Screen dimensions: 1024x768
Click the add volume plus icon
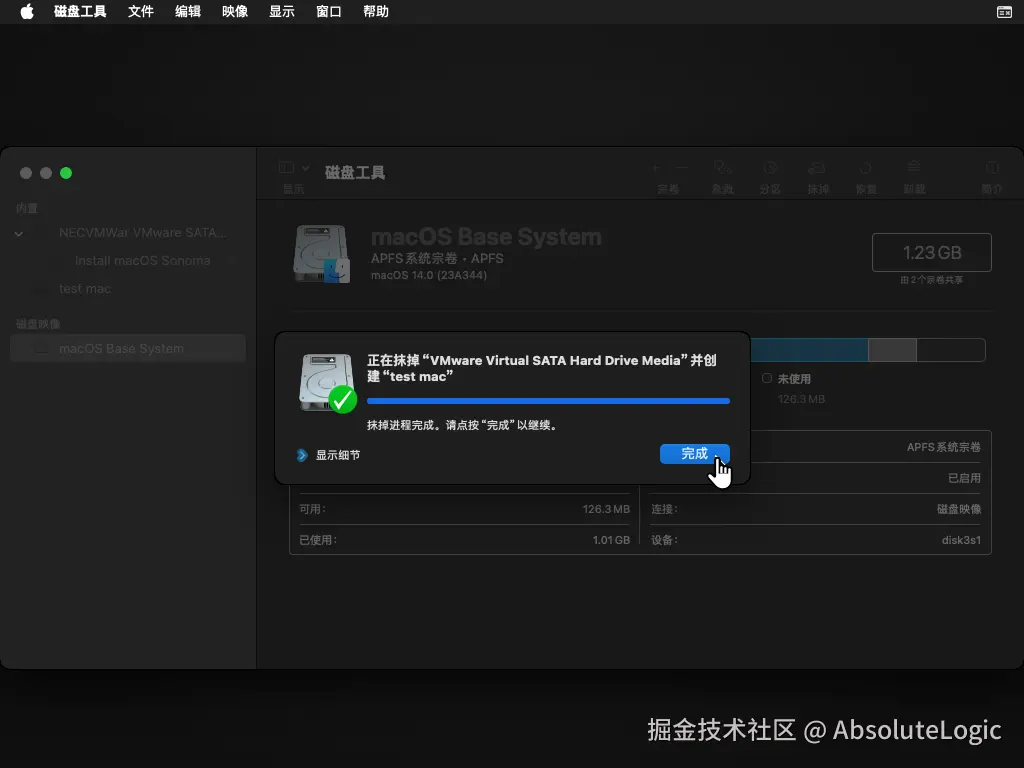click(657, 168)
